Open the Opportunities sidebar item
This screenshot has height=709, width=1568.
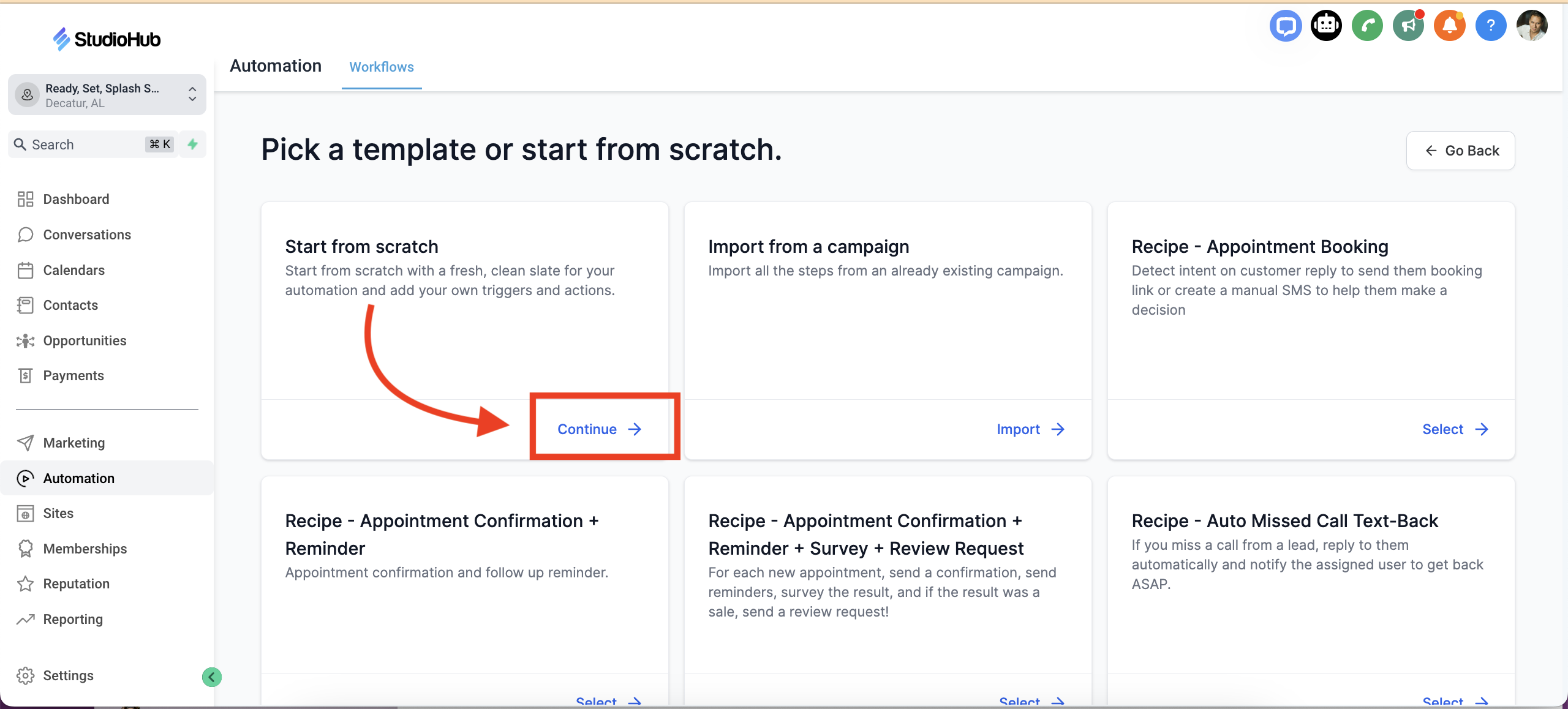pos(85,340)
